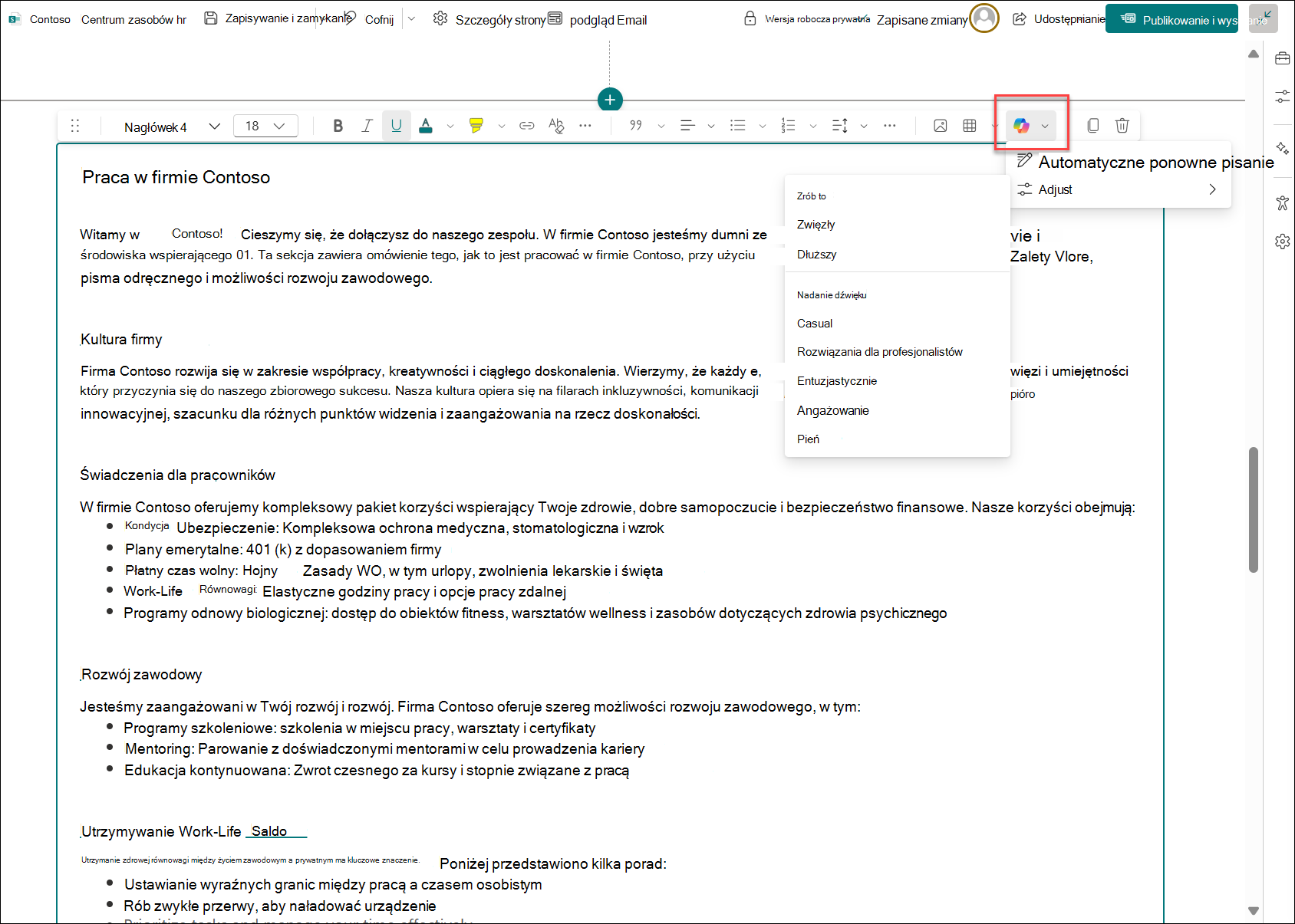Viewport: 1295px width, 924px height.
Task: Open quote style dropdown arrow
Action: coord(661,126)
